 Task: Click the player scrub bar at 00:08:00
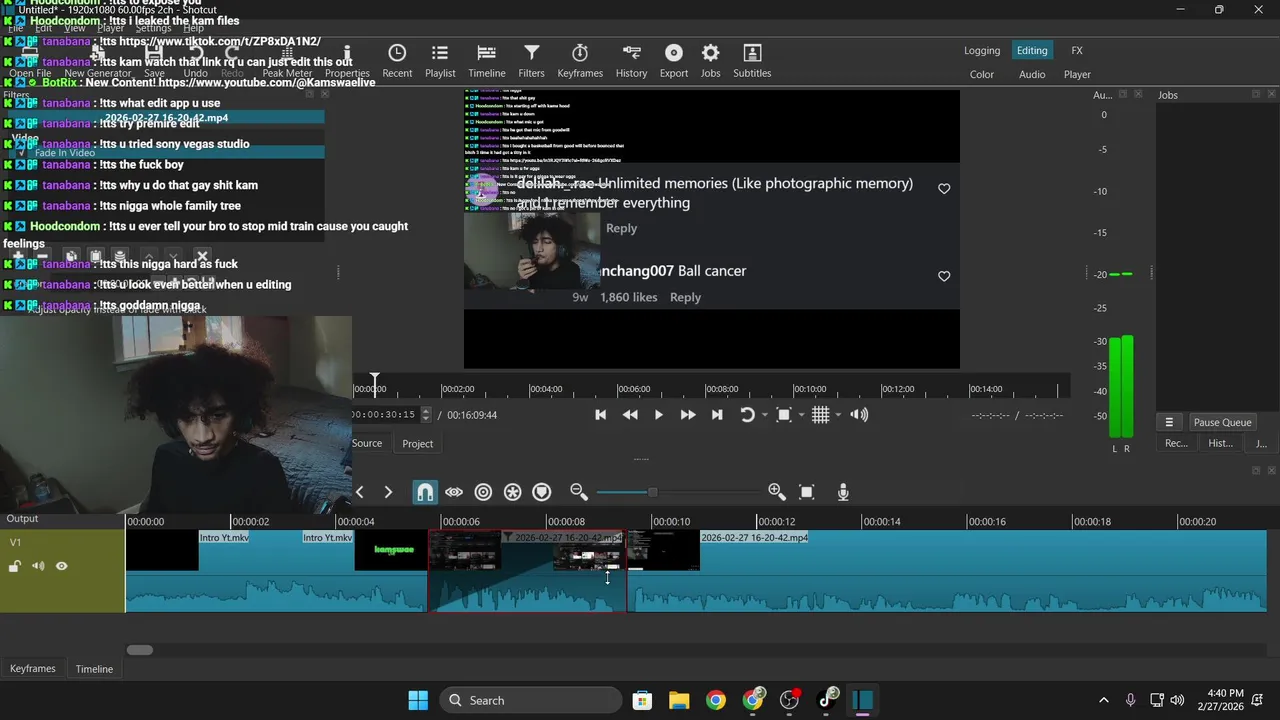[x=721, y=388]
